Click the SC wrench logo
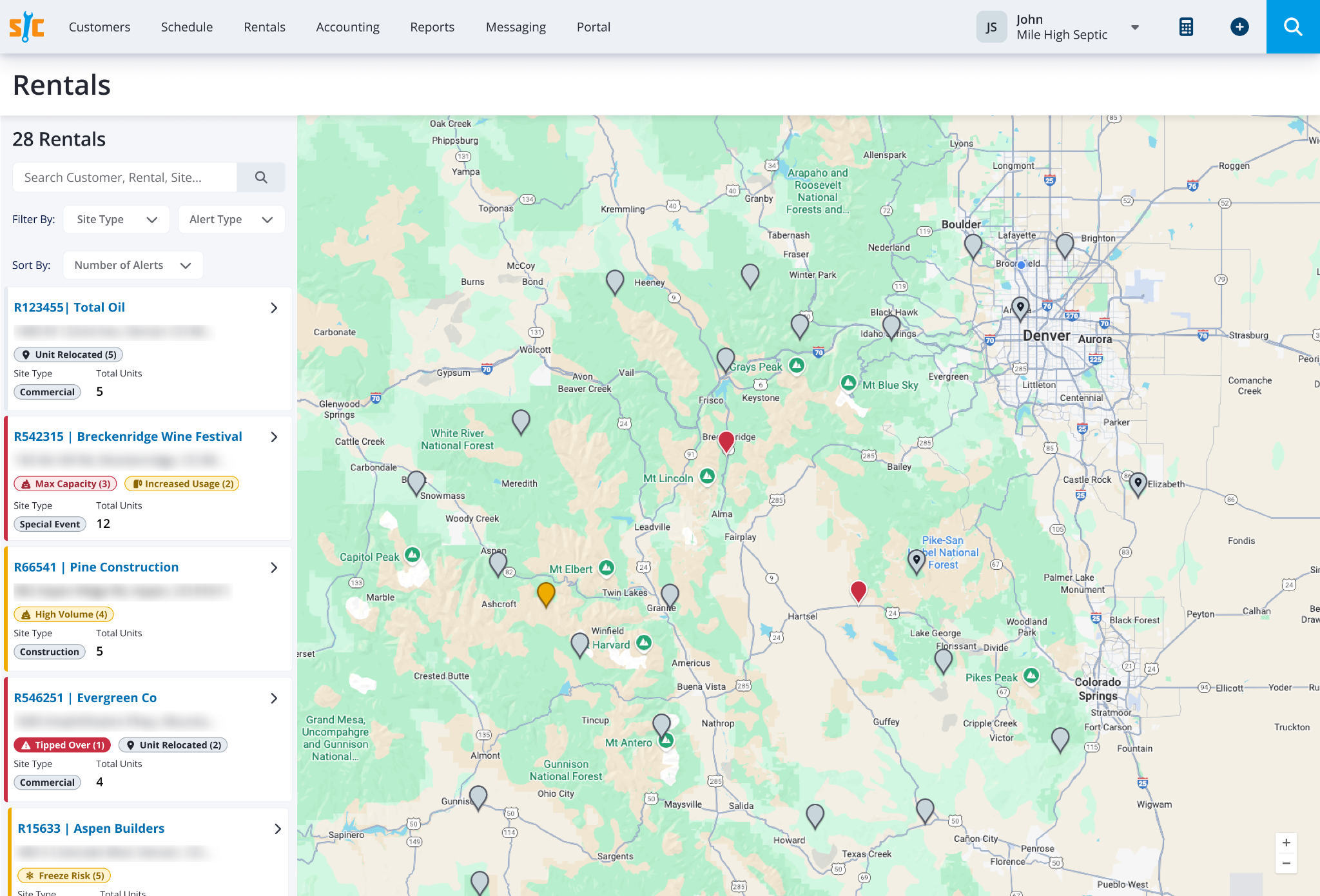1320x896 pixels. [26, 26]
